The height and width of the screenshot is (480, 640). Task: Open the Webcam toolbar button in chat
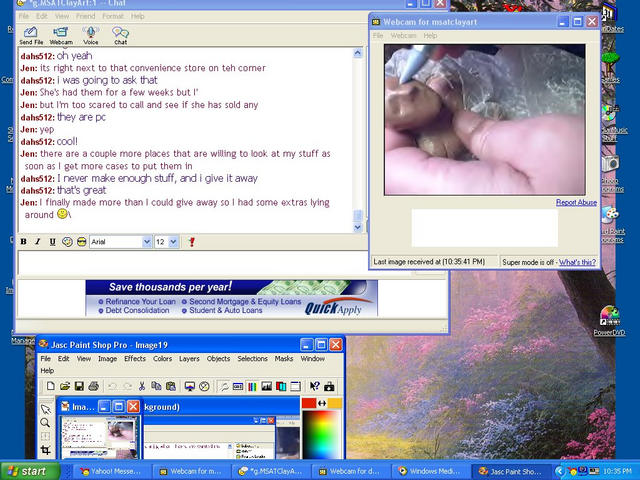61,36
